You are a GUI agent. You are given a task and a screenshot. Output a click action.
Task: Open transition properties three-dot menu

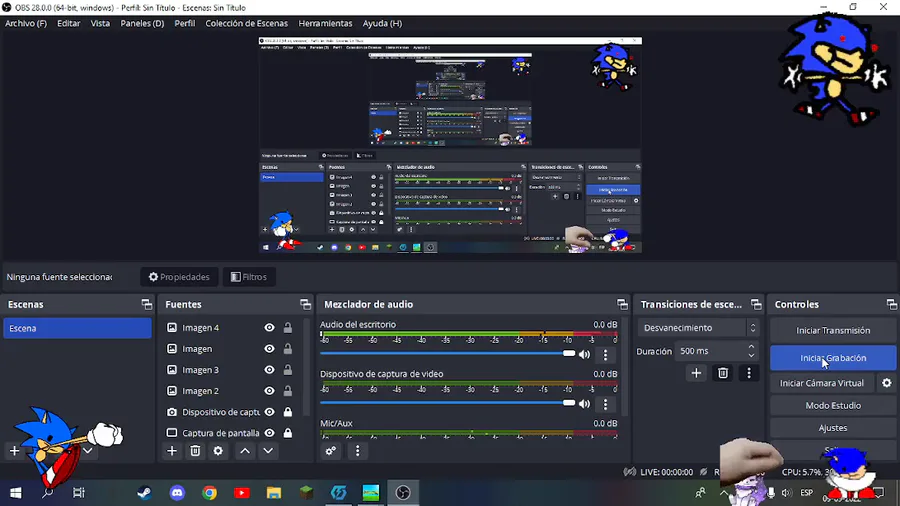click(748, 373)
